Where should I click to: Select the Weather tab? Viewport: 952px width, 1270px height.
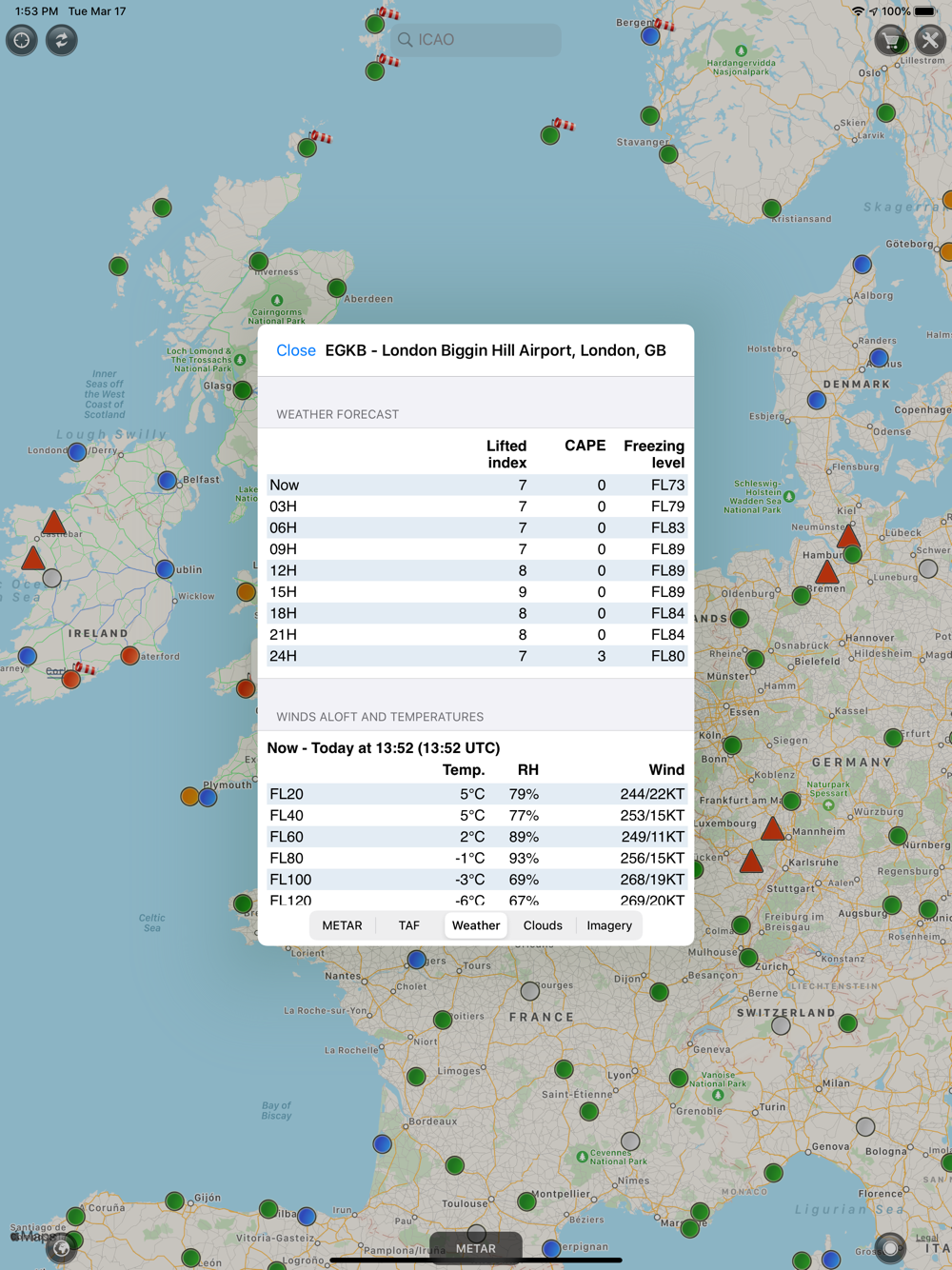476,925
